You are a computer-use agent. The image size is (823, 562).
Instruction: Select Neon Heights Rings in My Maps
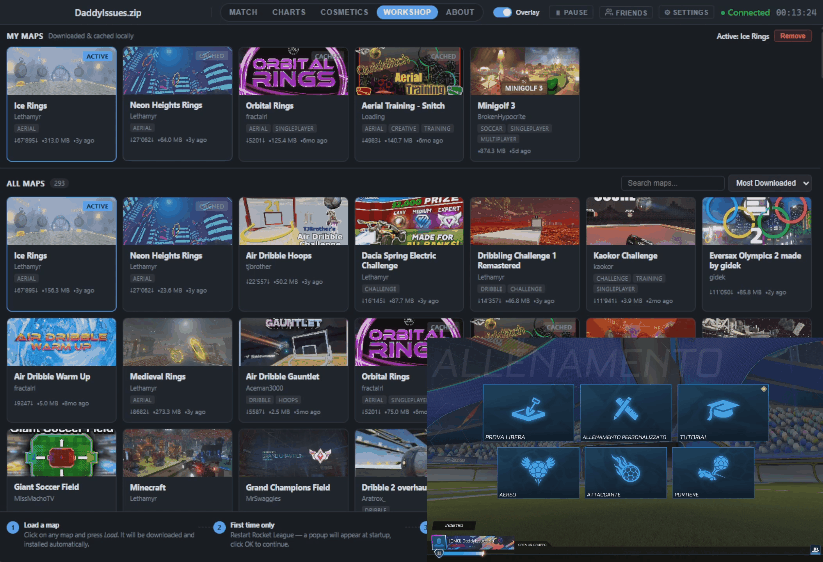[177, 103]
